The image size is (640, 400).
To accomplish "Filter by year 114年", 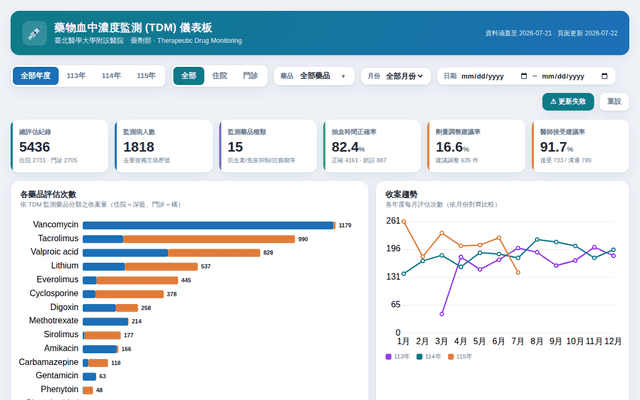I will 111,76.
